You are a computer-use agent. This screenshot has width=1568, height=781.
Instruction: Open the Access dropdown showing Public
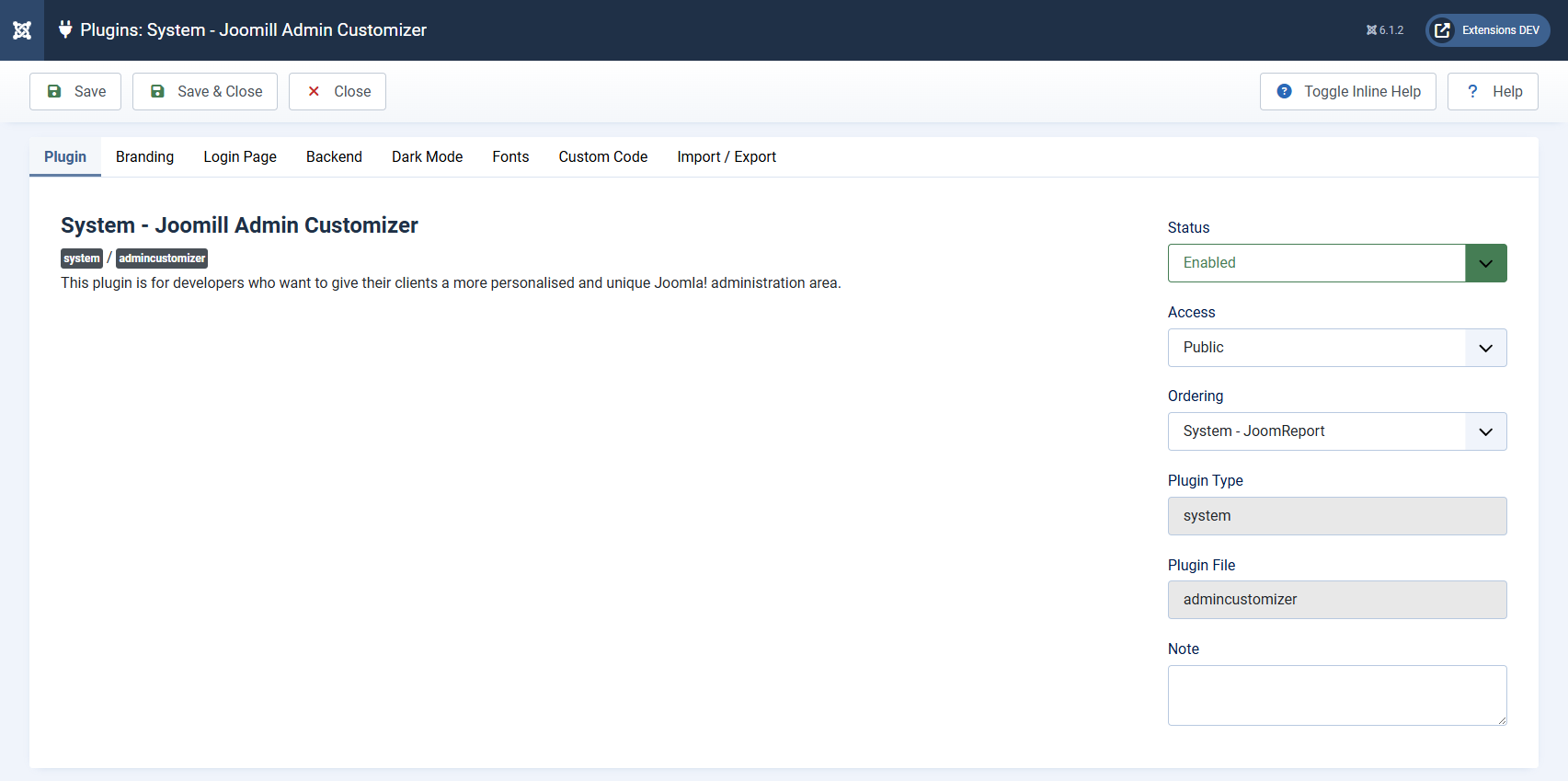pyautogui.click(x=1337, y=348)
